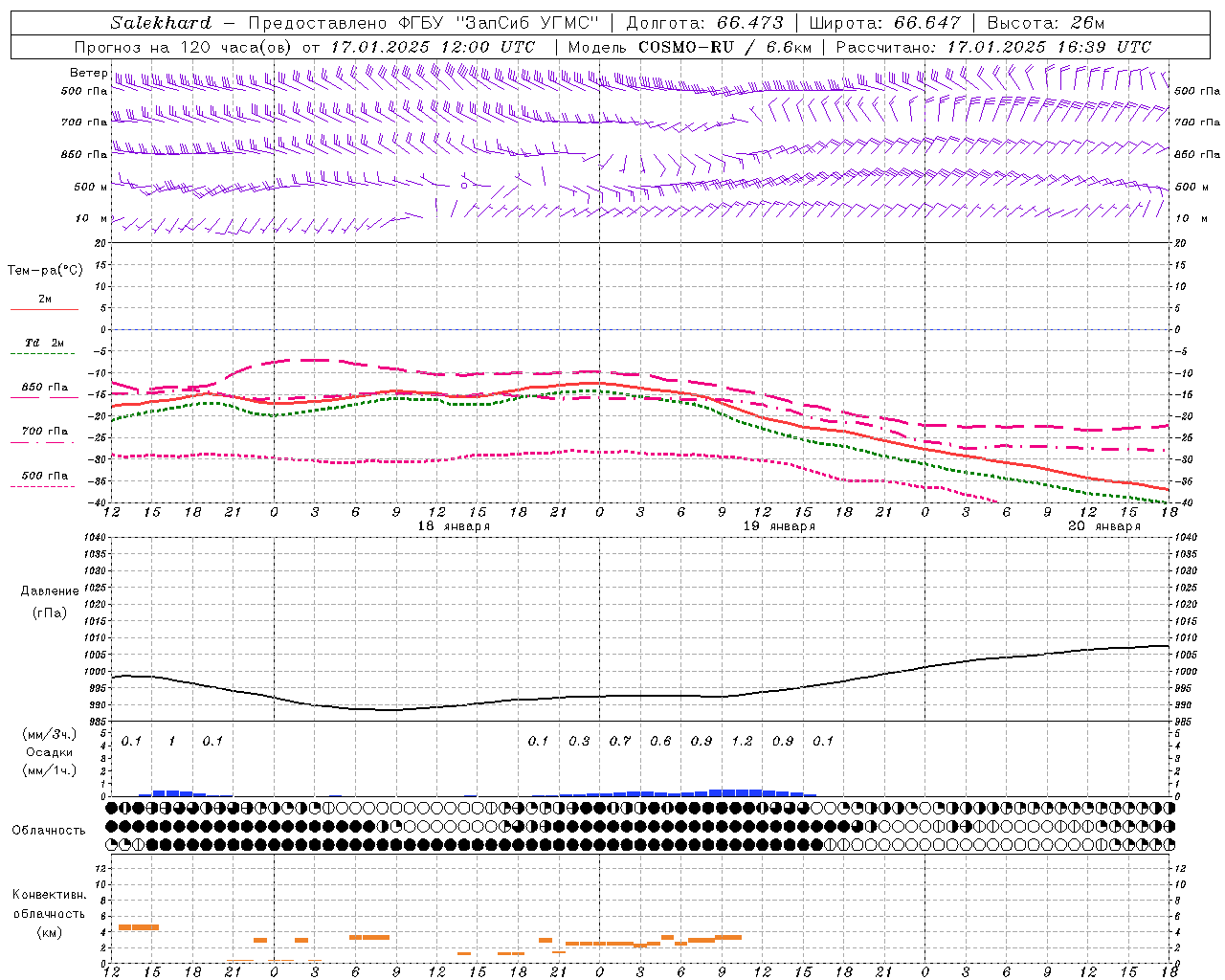
Task: Click the dotted pink line sample under 500 гПа legend
Action: coord(42,486)
